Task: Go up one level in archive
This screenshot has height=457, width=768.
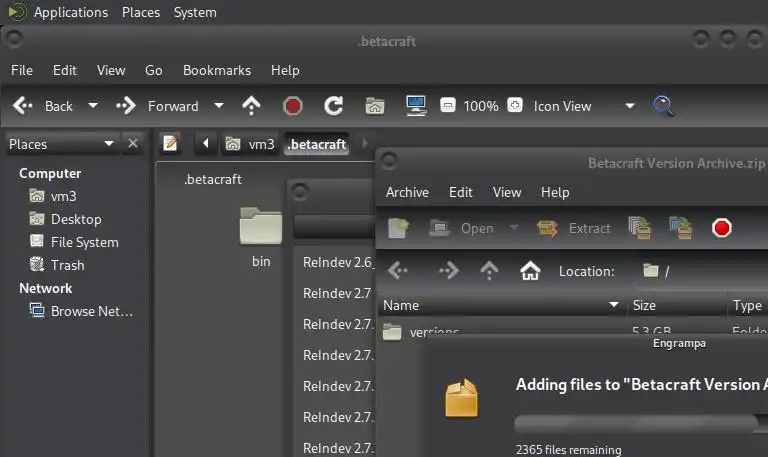Action: [489, 270]
